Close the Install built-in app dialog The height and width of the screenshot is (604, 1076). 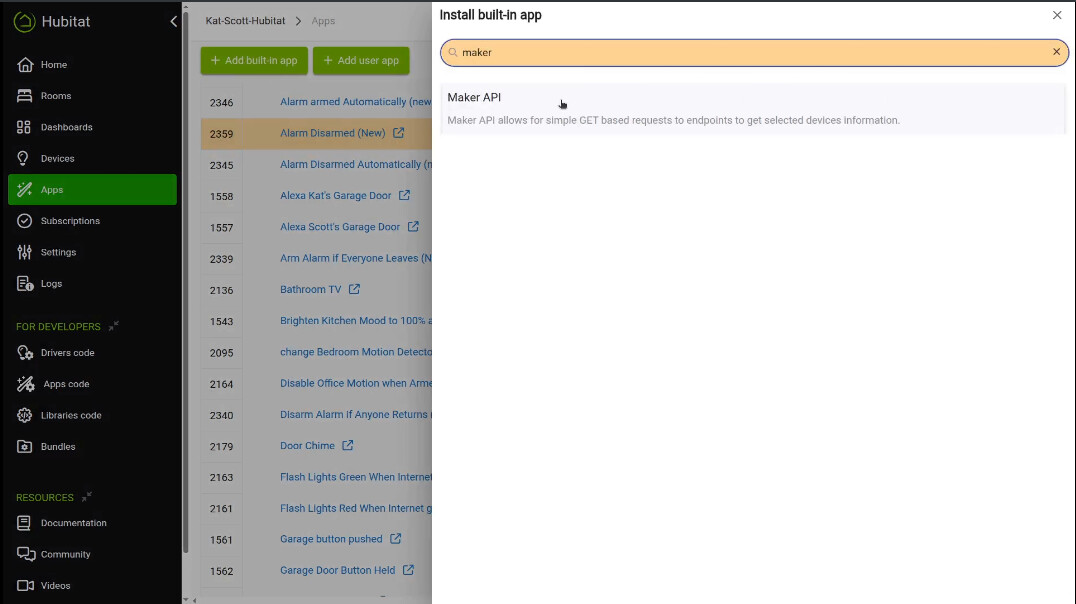click(1057, 15)
